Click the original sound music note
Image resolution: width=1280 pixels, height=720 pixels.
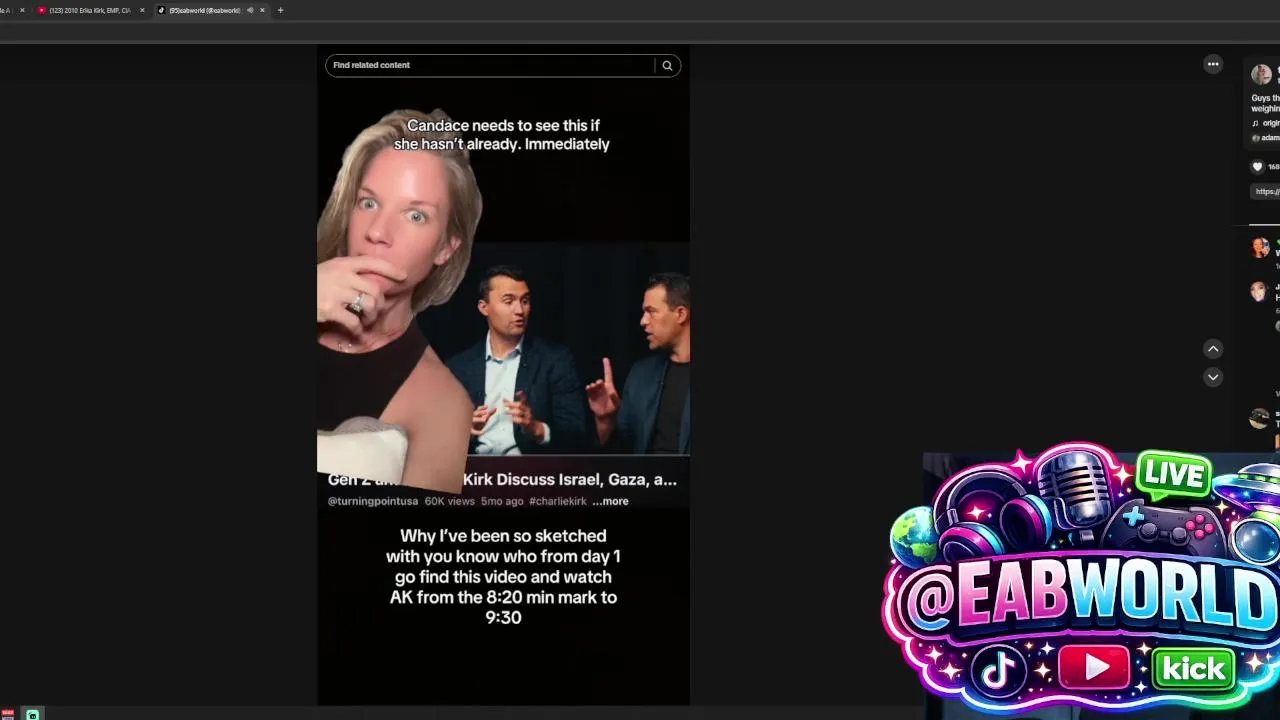1256,123
